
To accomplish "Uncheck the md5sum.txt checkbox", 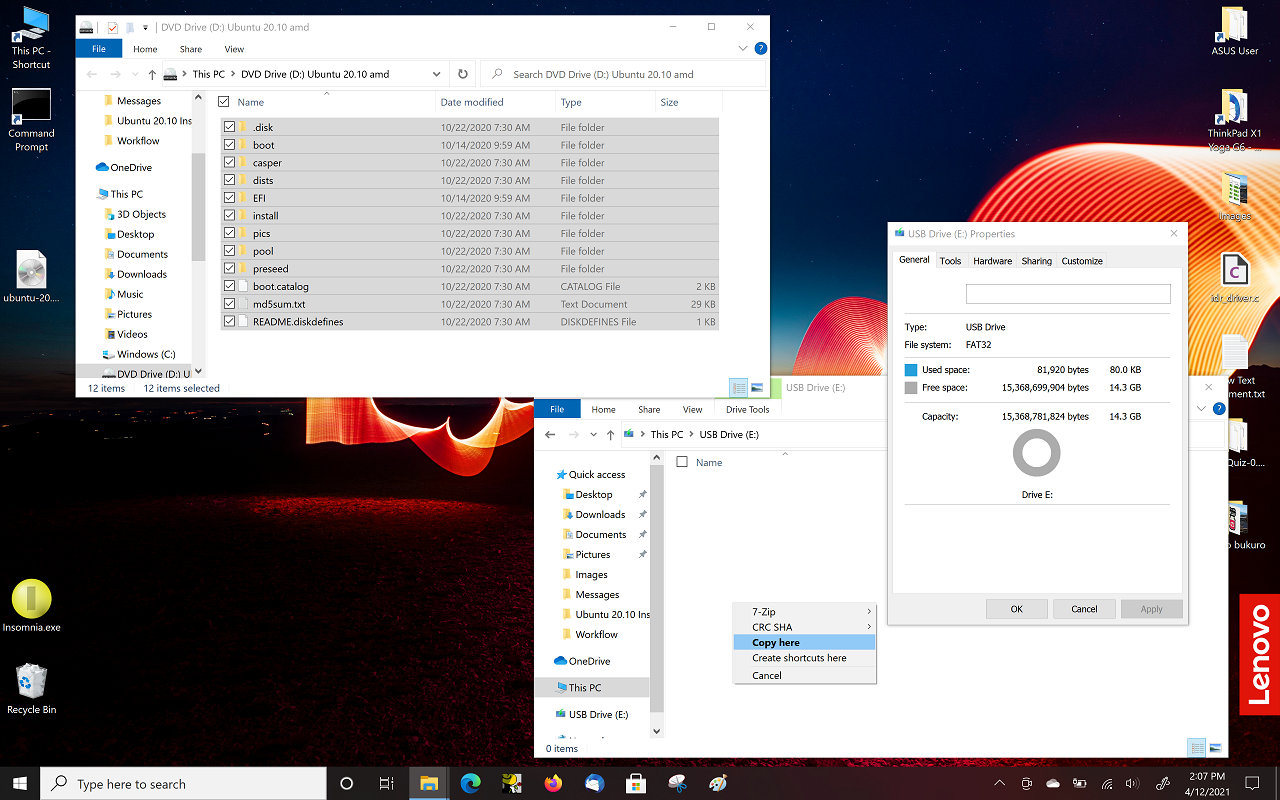I will tap(230, 304).
